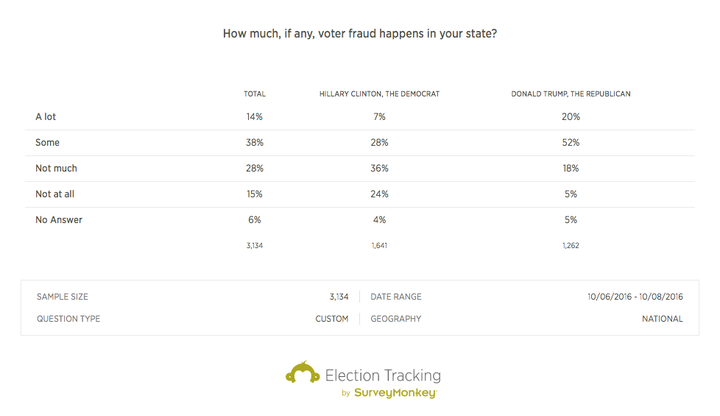Click the NATIONAL geography value

(662, 319)
